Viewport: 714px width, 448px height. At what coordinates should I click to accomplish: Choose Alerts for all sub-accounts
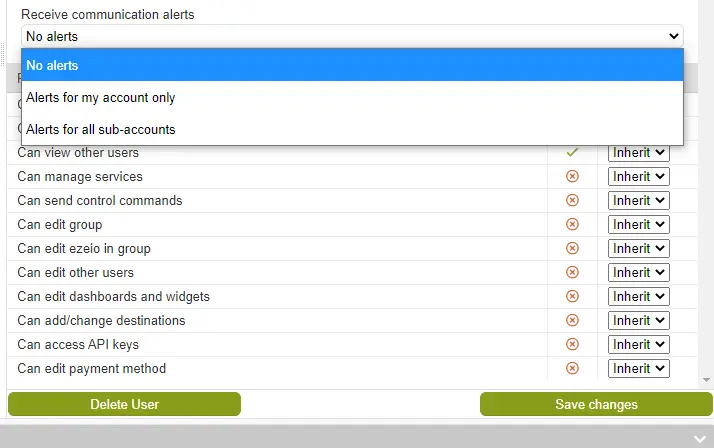[352, 129]
